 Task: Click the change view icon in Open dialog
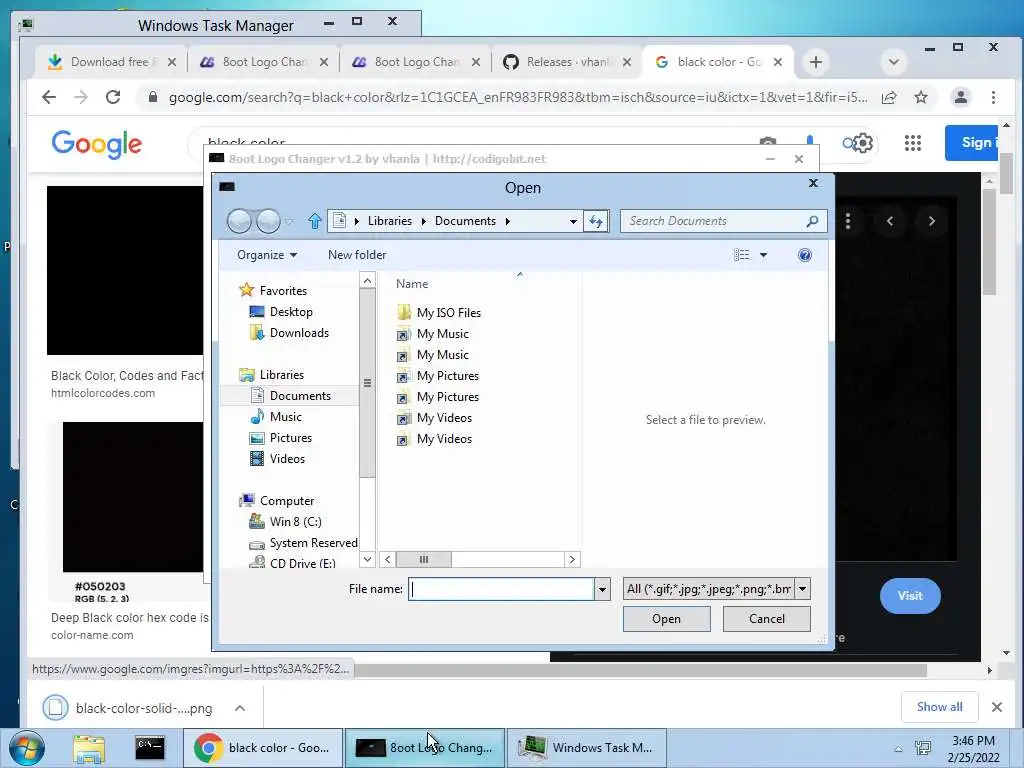tap(742, 255)
